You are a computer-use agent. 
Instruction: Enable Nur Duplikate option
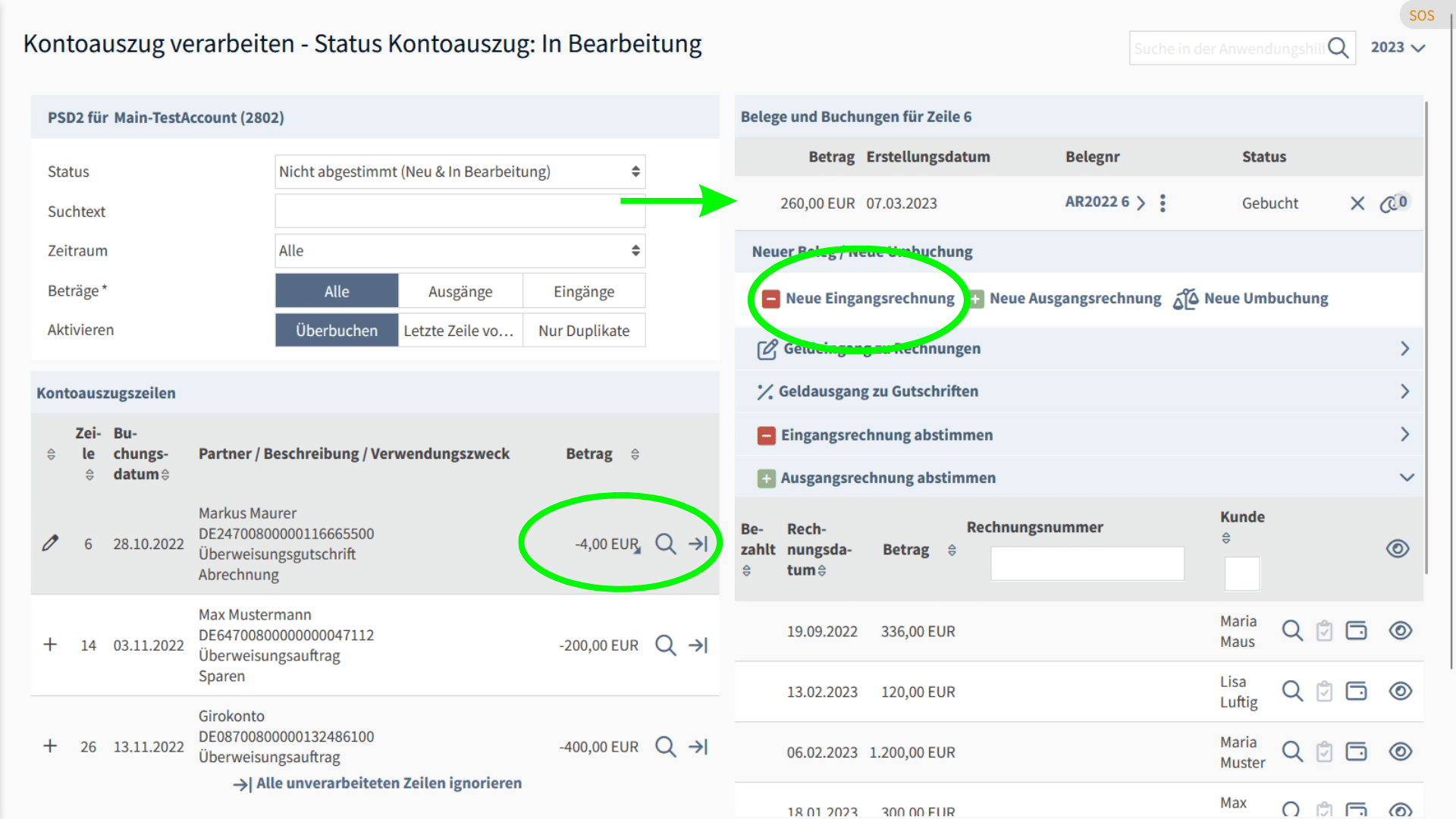(x=583, y=331)
